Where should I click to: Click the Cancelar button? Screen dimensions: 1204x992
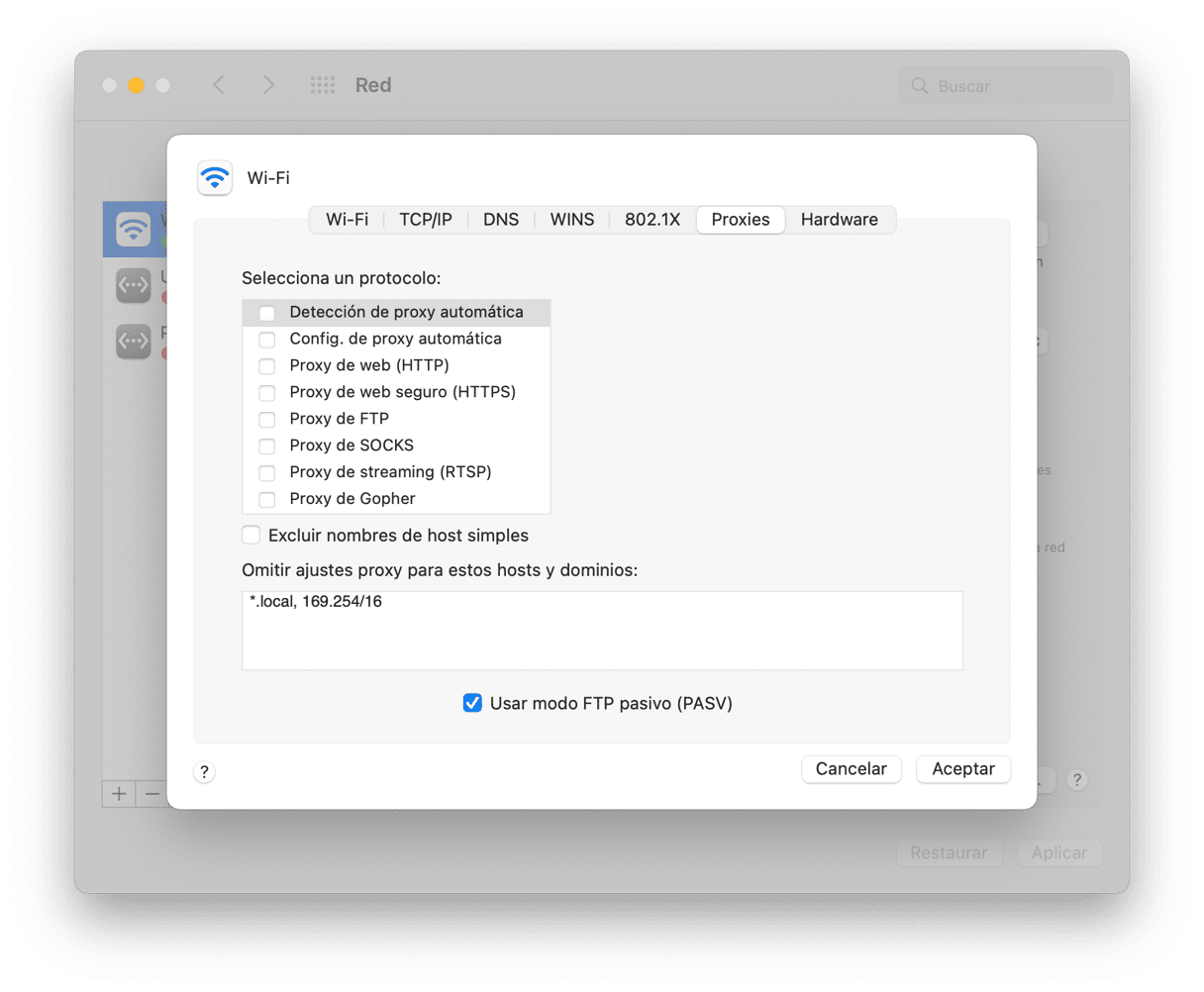pos(851,769)
